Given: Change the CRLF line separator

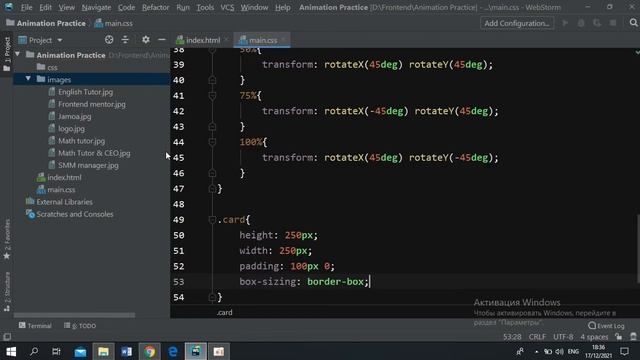Looking at the screenshot, I should [537, 337].
